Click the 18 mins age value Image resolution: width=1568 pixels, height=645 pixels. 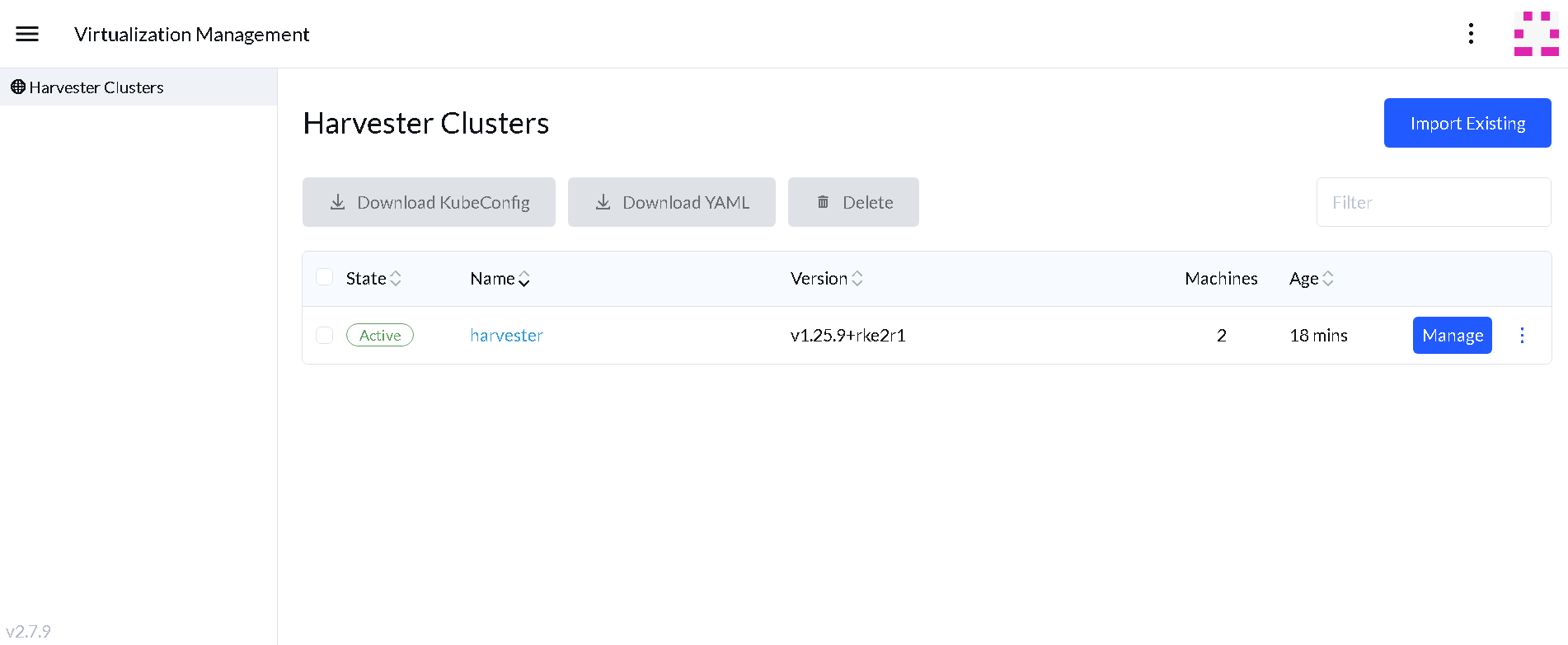coord(1318,336)
